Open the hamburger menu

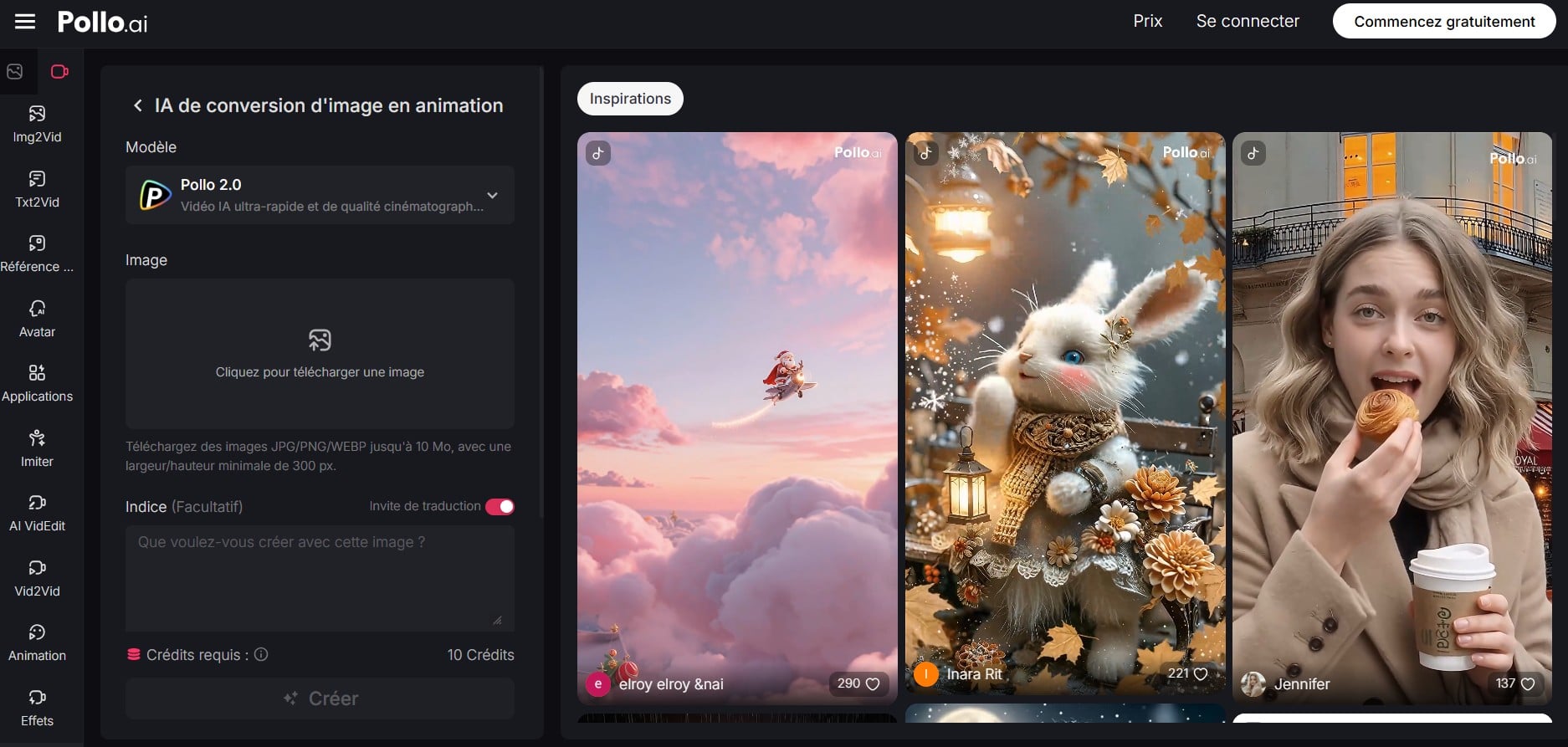25,22
